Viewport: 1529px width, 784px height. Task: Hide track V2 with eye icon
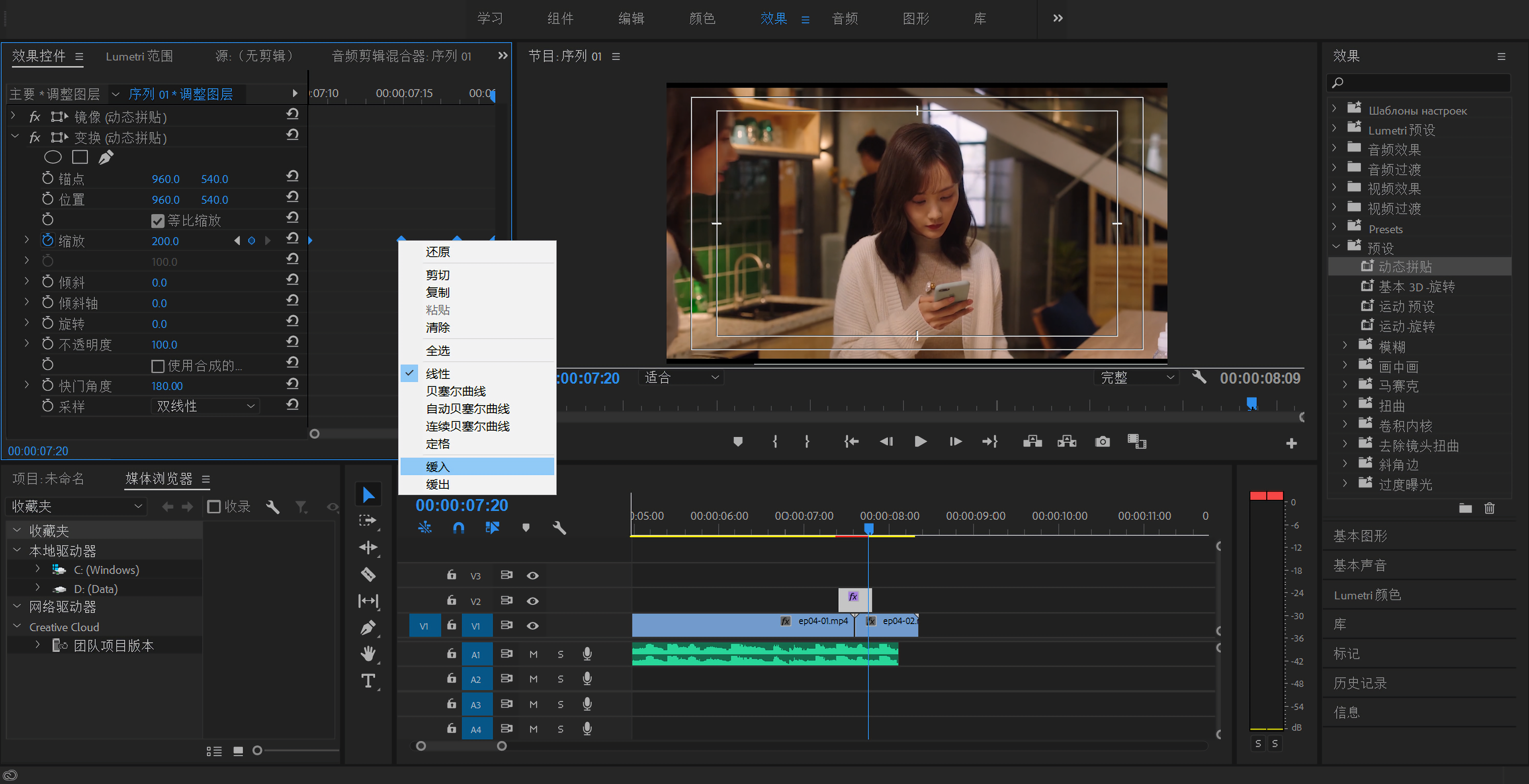pos(532,601)
